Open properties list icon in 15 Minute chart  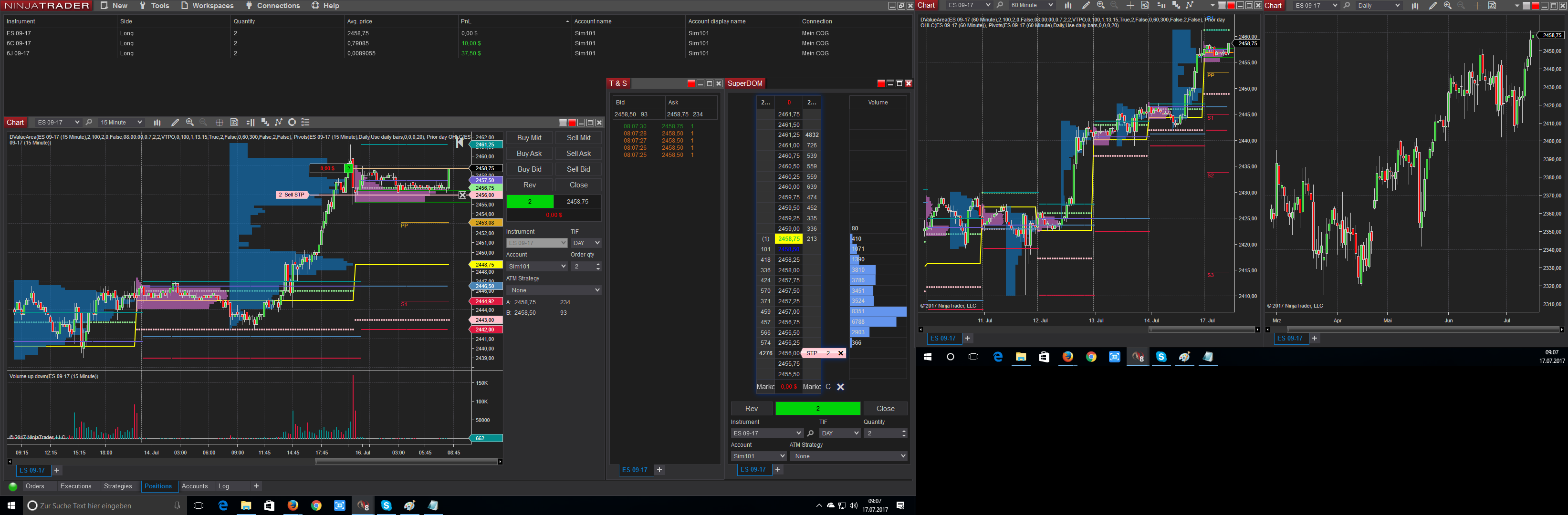(x=305, y=122)
